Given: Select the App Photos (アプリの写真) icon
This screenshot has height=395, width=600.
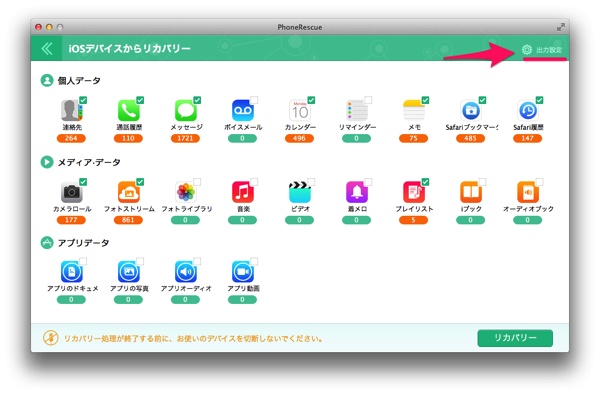Looking at the screenshot, I should tap(128, 272).
